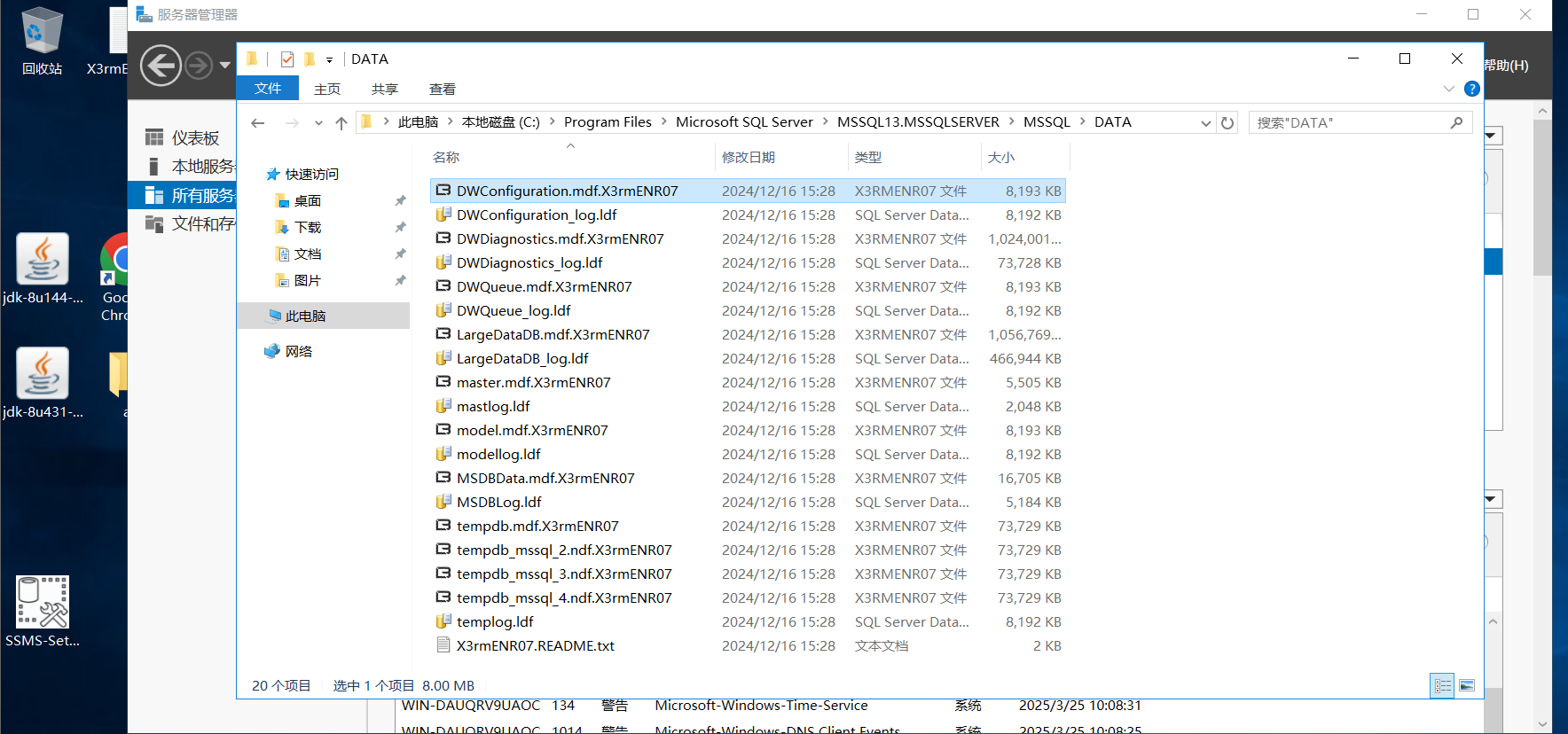Click the icon of DWConfiguration_log.ldf
This screenshot has height=734, width=1568.
pos(443,215)
